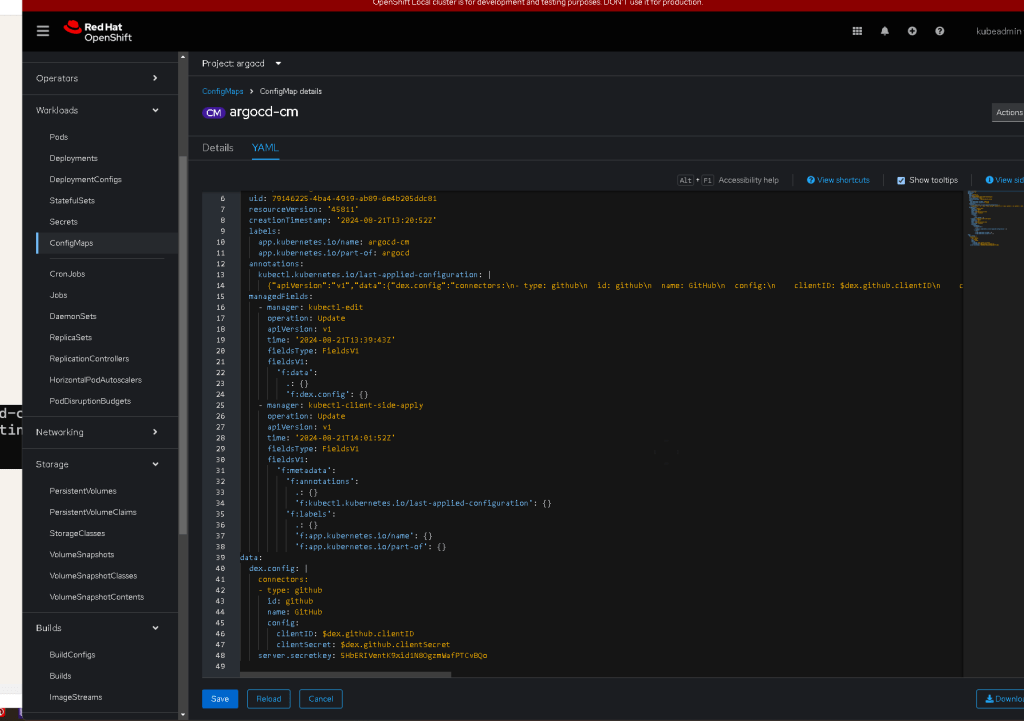Click the editor horizontal scrollbar
The width and height of the screenshot is (1024, 721).
coord(345,675)
